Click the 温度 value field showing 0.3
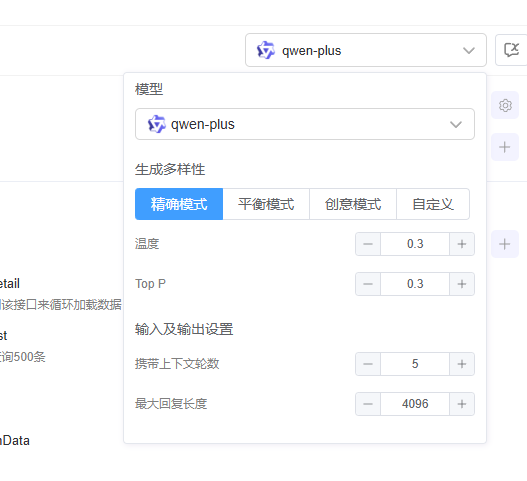This screenshot has width=527, height=481. coord(415,244)
